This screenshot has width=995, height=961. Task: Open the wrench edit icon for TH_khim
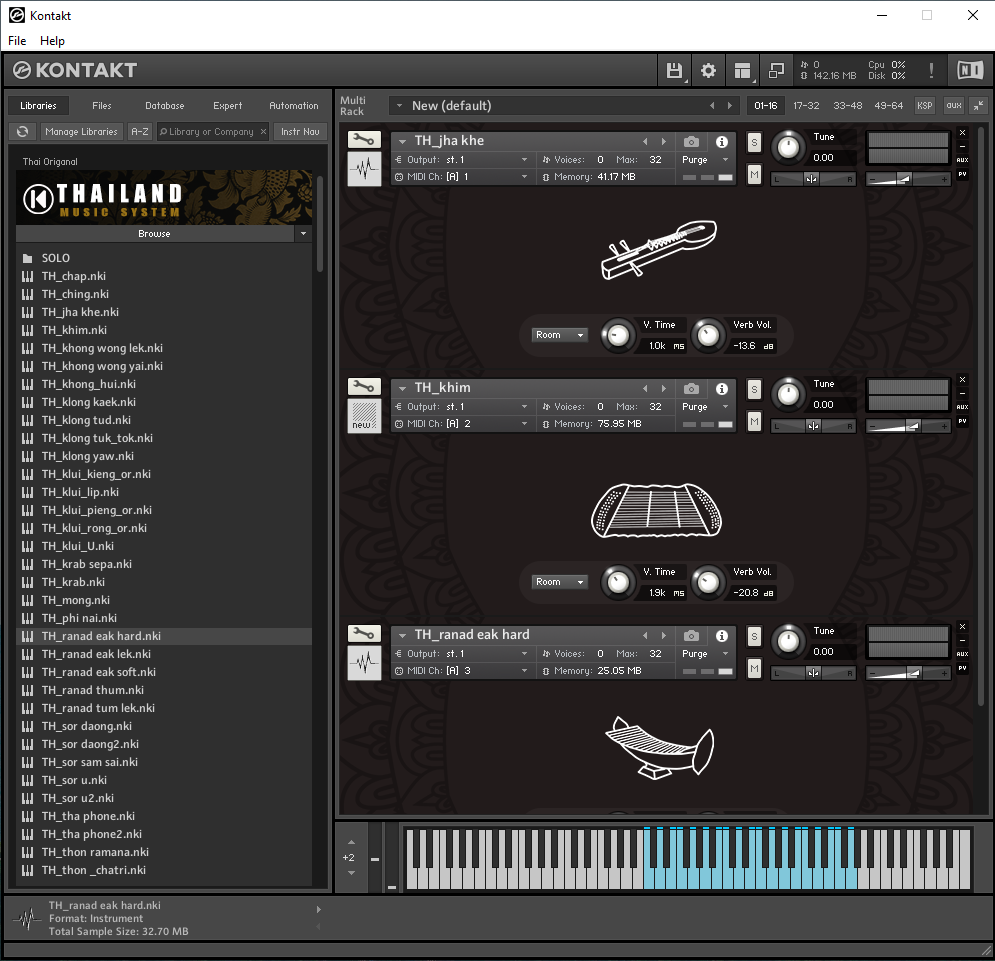click(364, 387)
